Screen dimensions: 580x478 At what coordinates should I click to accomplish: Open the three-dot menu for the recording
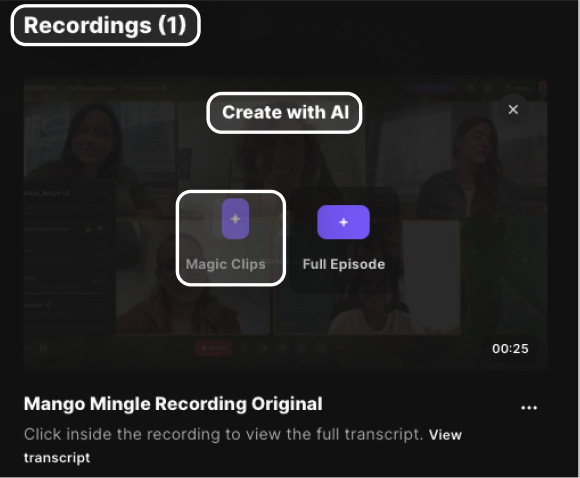[529, 408]
